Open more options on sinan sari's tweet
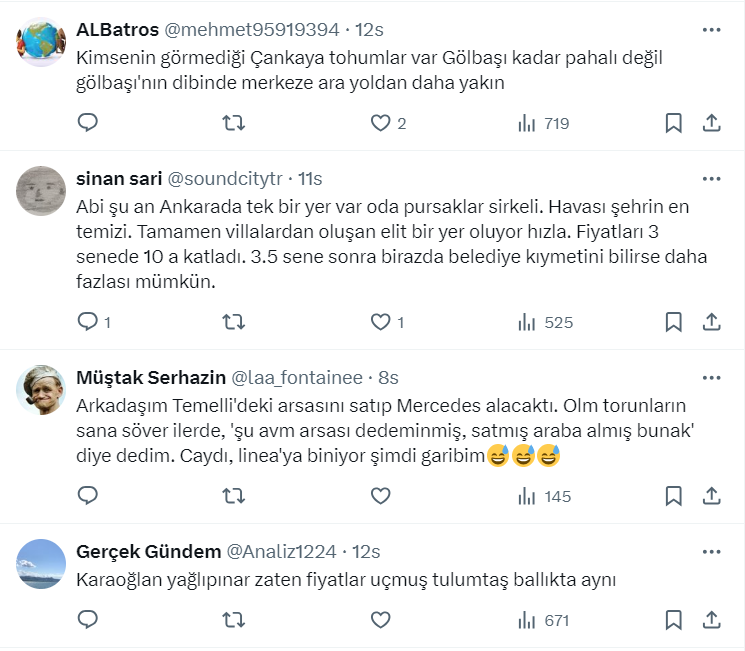745x651 pixels. [x=711, y=179]
